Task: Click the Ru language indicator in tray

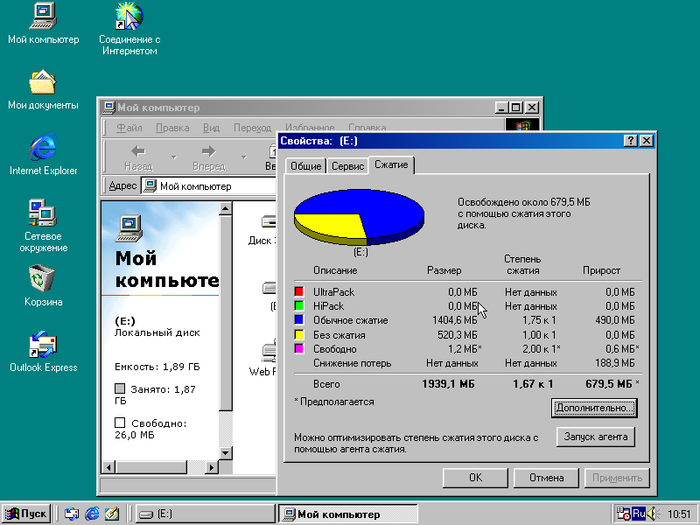Action: point(638,514)
